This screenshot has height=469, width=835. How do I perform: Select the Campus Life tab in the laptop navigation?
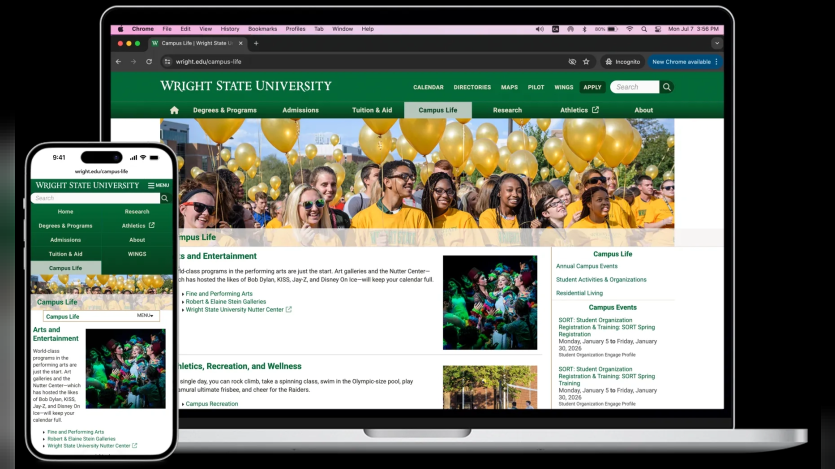pyautogui.click(x=438, y=110)
